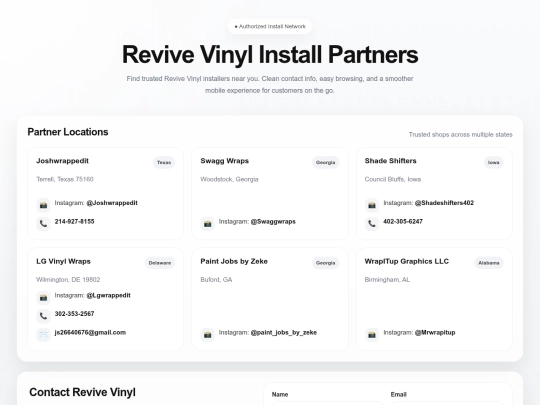This screenshot has height=405, width=540.
Task: Open the @Lgwrappedit Instagram link
Action: pyautogui.click(x=108, y=295)
